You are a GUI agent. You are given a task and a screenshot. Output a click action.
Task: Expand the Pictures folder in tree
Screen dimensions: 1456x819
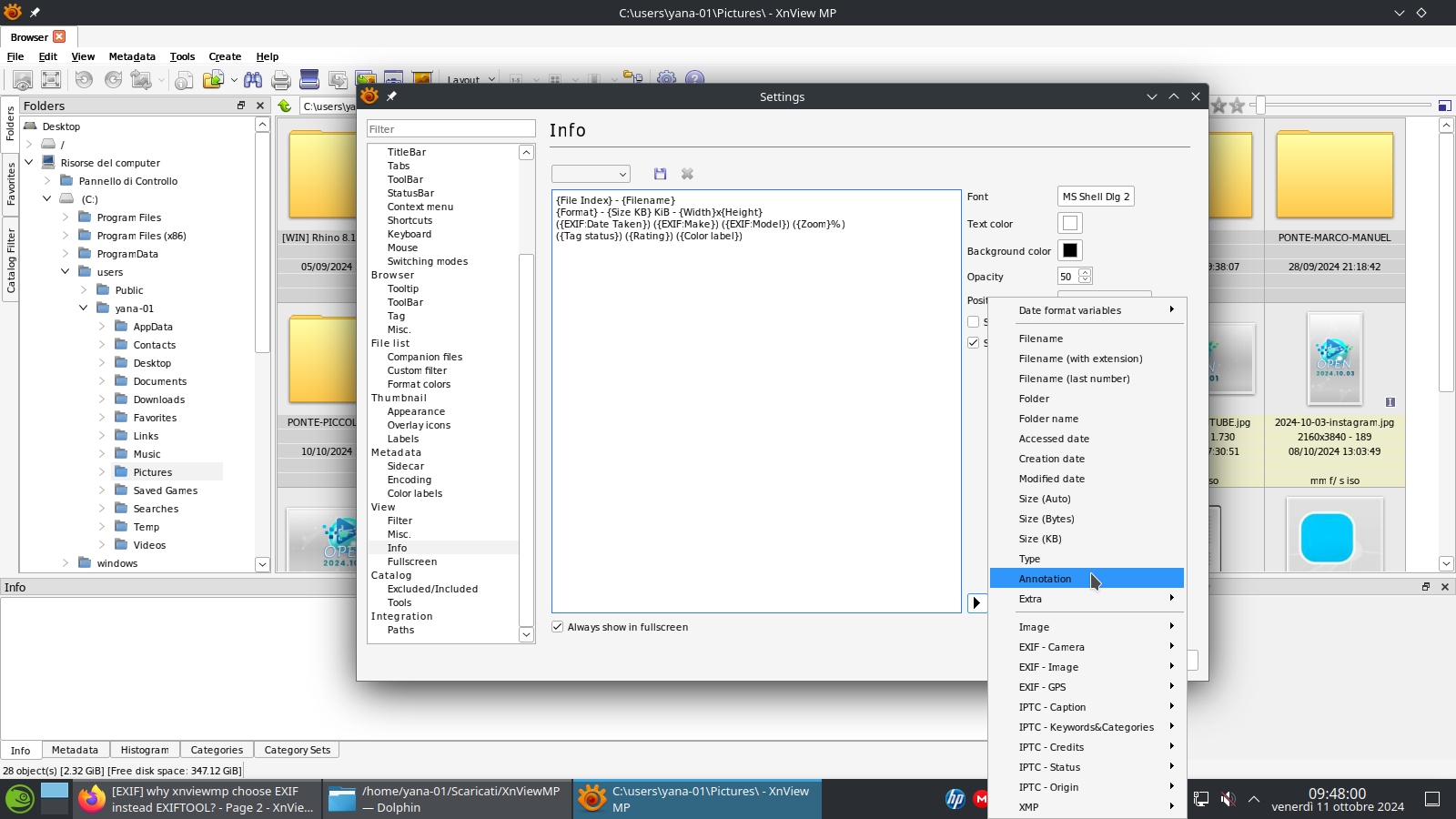pos(102,472)
